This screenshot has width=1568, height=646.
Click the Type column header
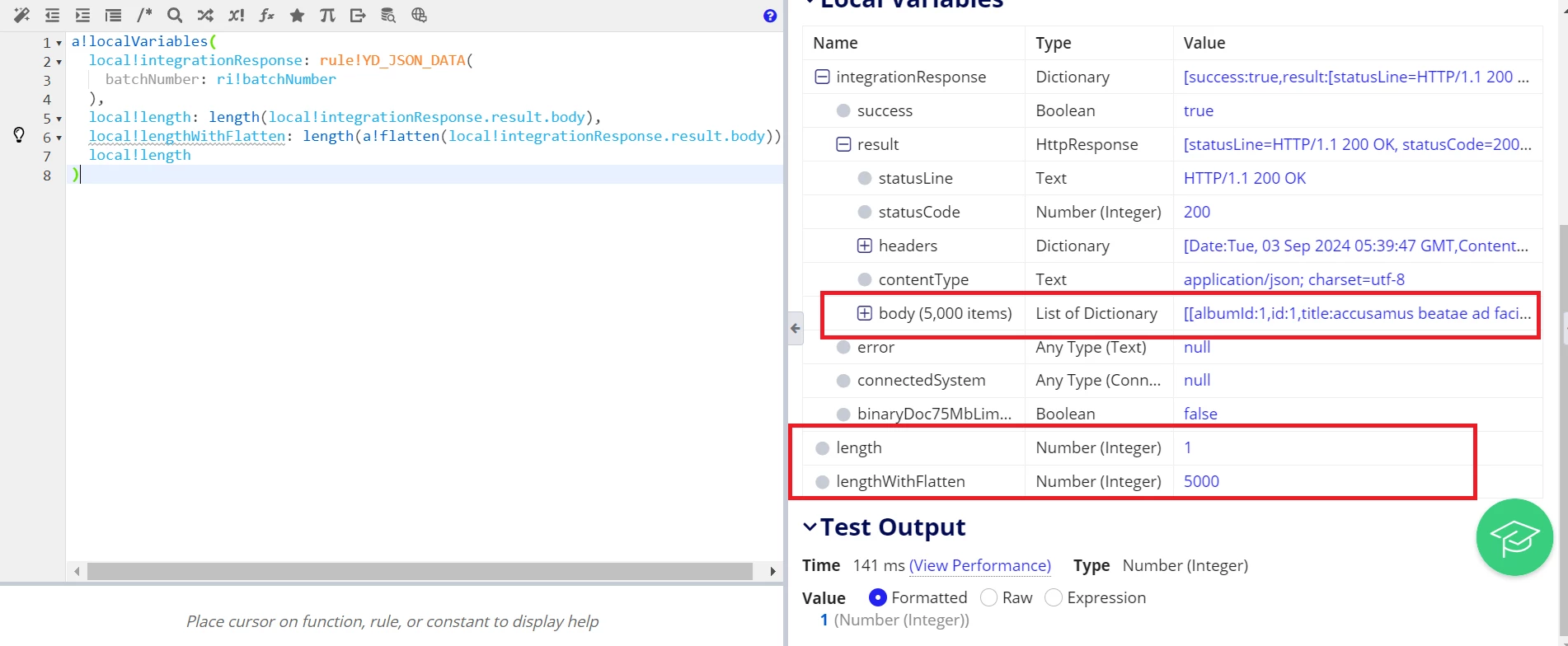(x=1054, y=43)
